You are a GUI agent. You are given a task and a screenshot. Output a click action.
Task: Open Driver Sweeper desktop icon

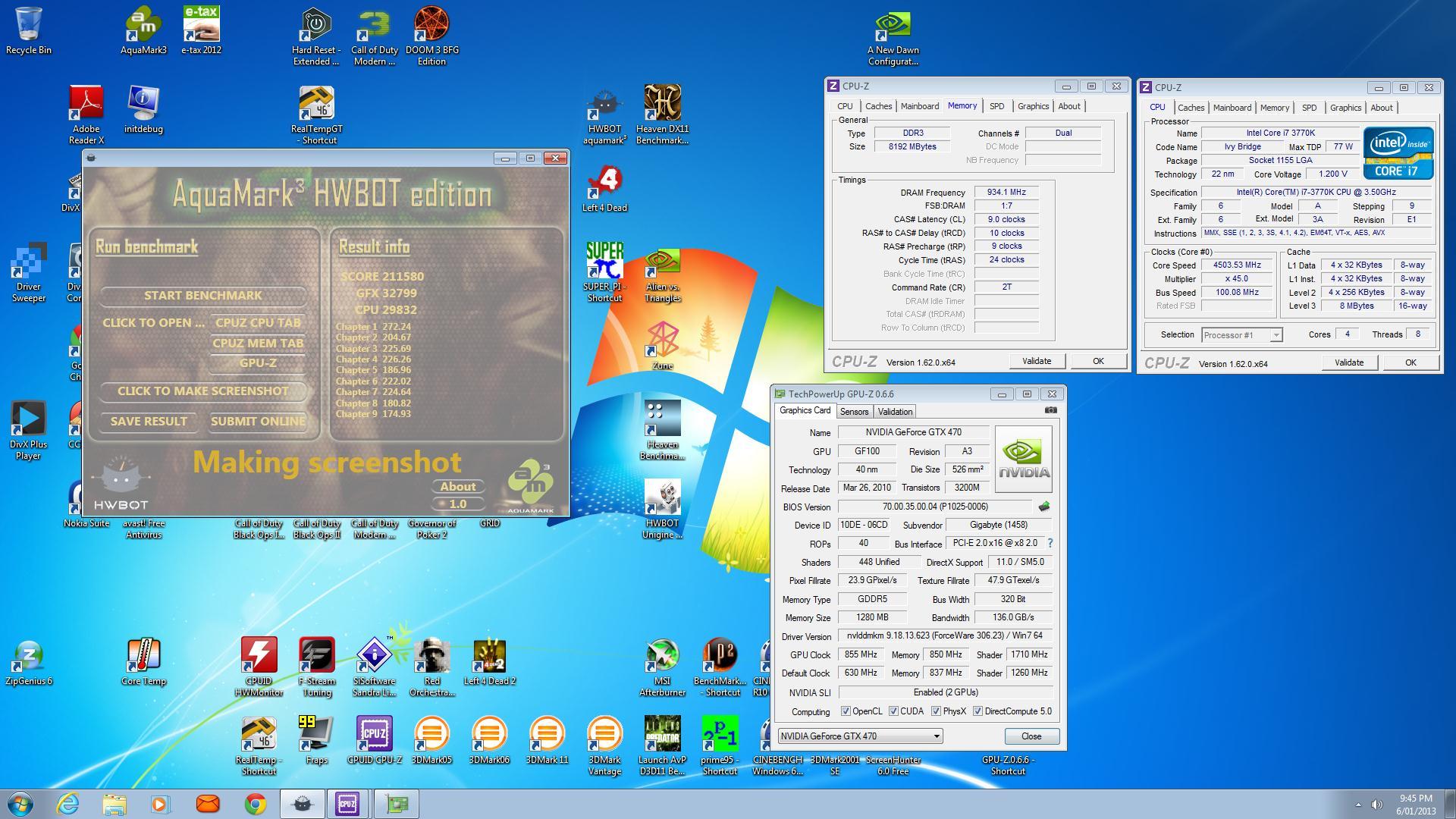point(28,273)
